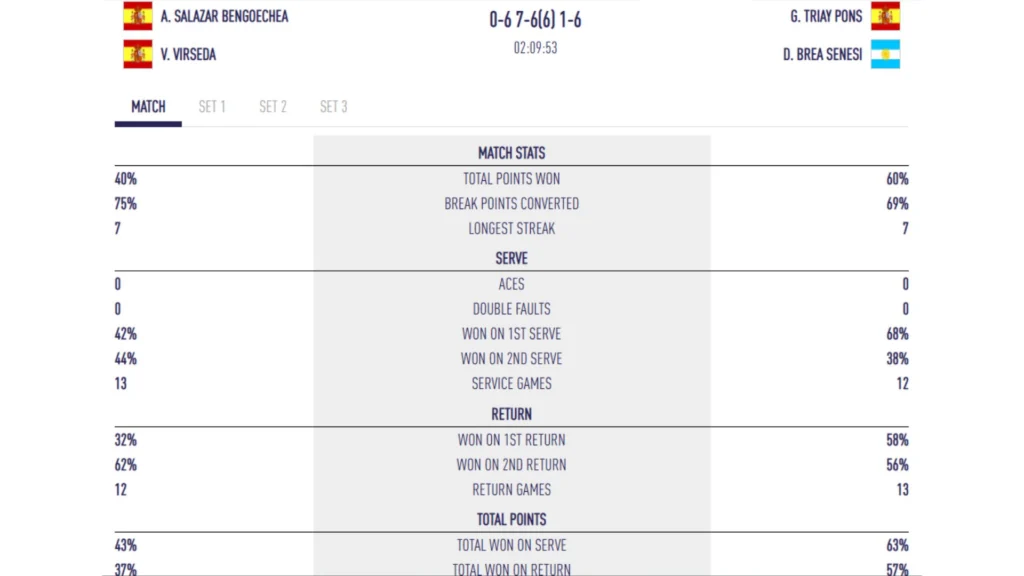The height and width of the screenshot is (576, 1024).
Task: Open D. Brea Senesi player name
Action: point(822,54)
